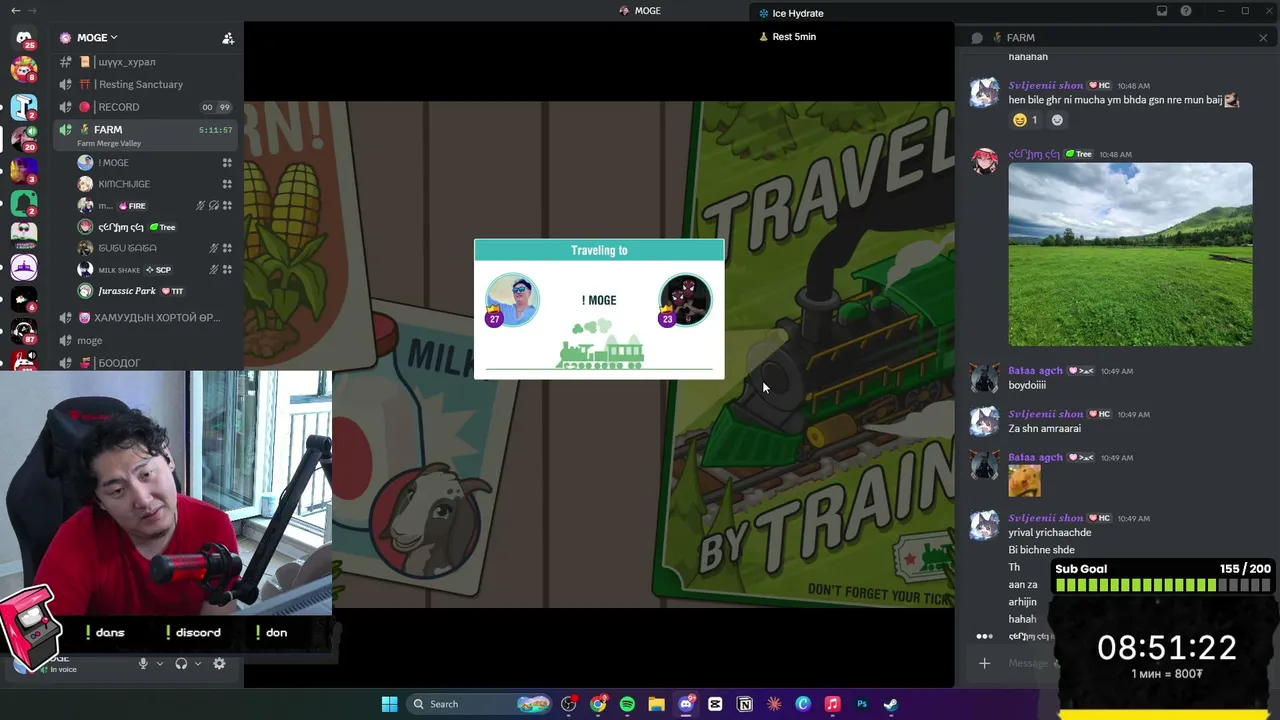Viewport: 1280px width, 720px height.
Task: Open Discord user settings gear
Action: (x=219, y=663)
